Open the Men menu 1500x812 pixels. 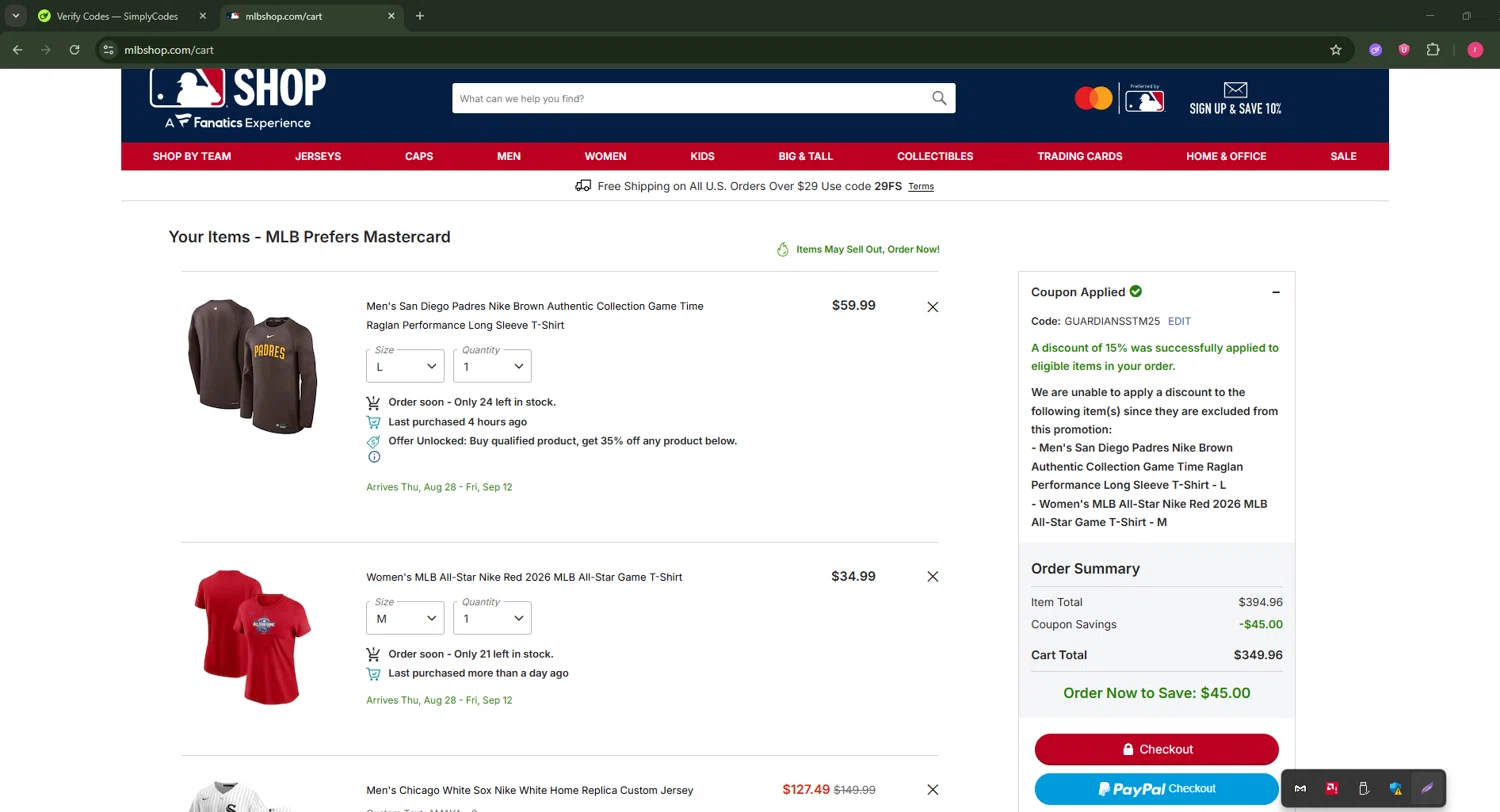tap(509, 156)
